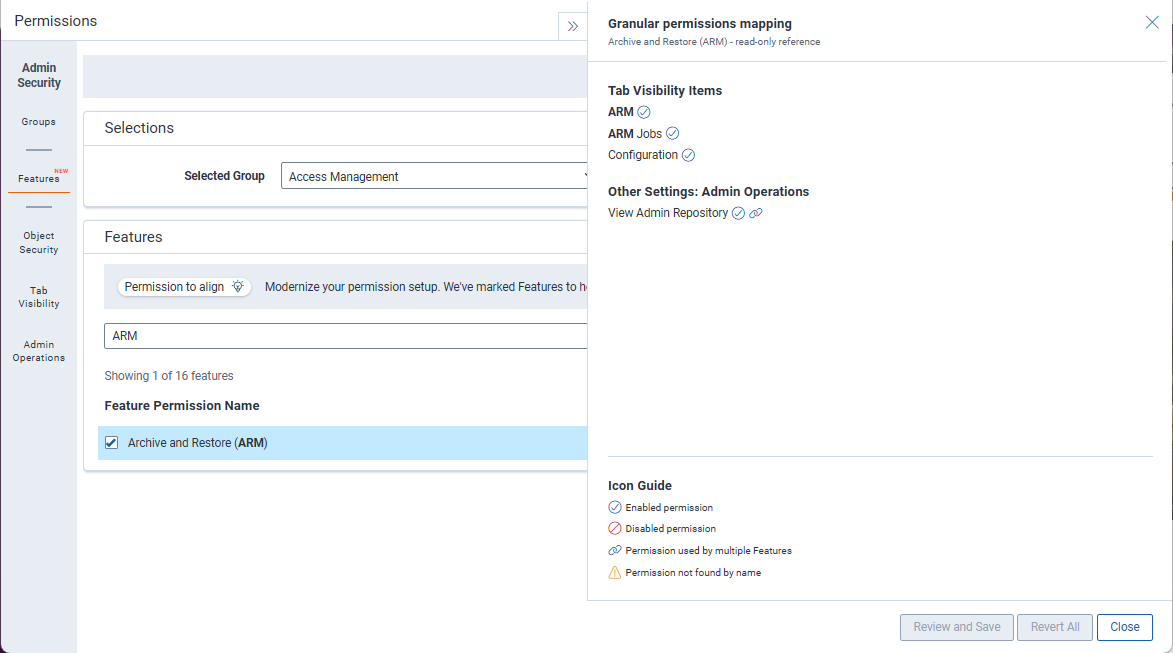
Task: Uncheck Archive and Restore (ARM) checkbox
Action: coord(111,443)
